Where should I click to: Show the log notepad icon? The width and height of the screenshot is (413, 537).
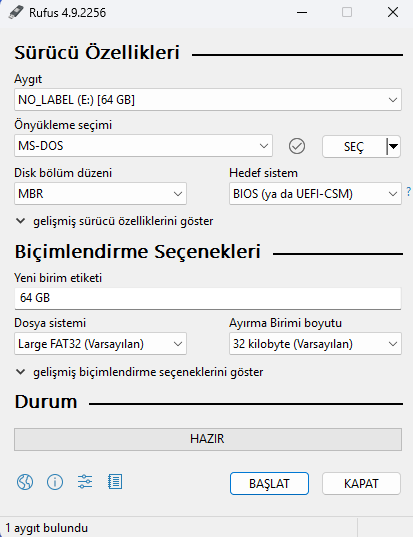coord(115,482)
